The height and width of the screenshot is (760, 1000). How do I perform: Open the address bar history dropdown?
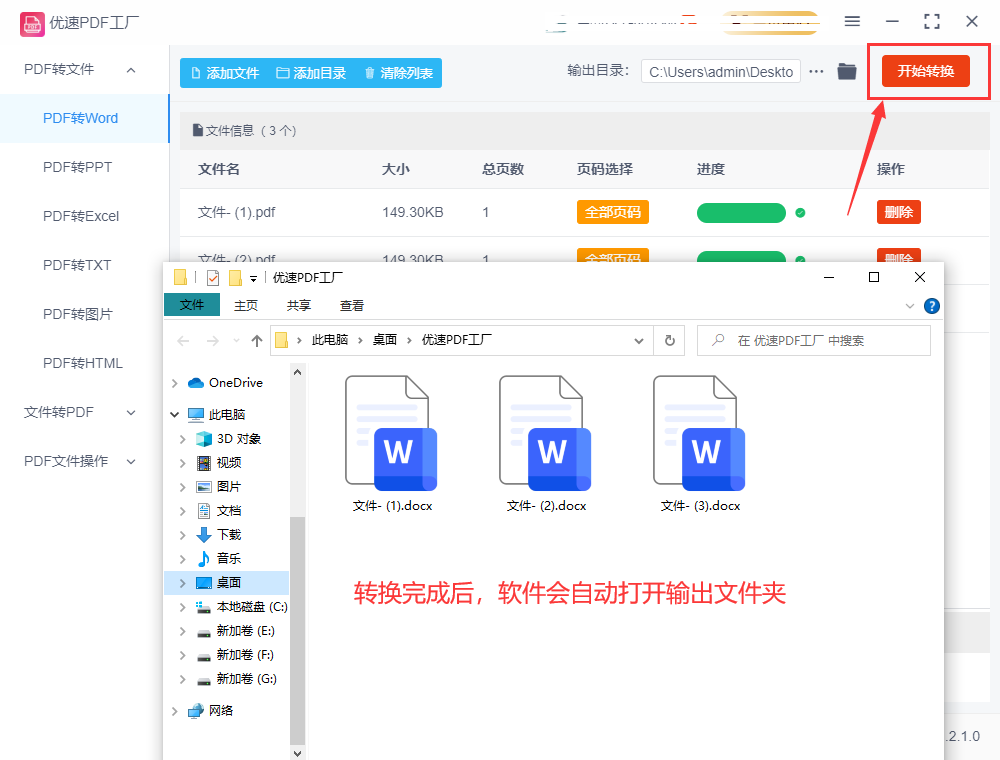638,341
